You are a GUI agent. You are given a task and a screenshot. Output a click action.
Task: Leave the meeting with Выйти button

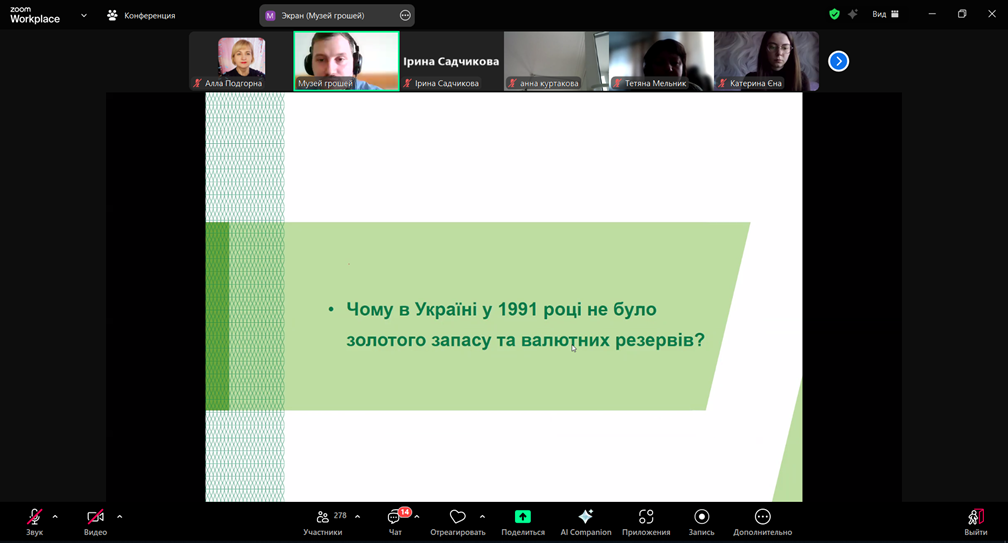coord(975,521)
